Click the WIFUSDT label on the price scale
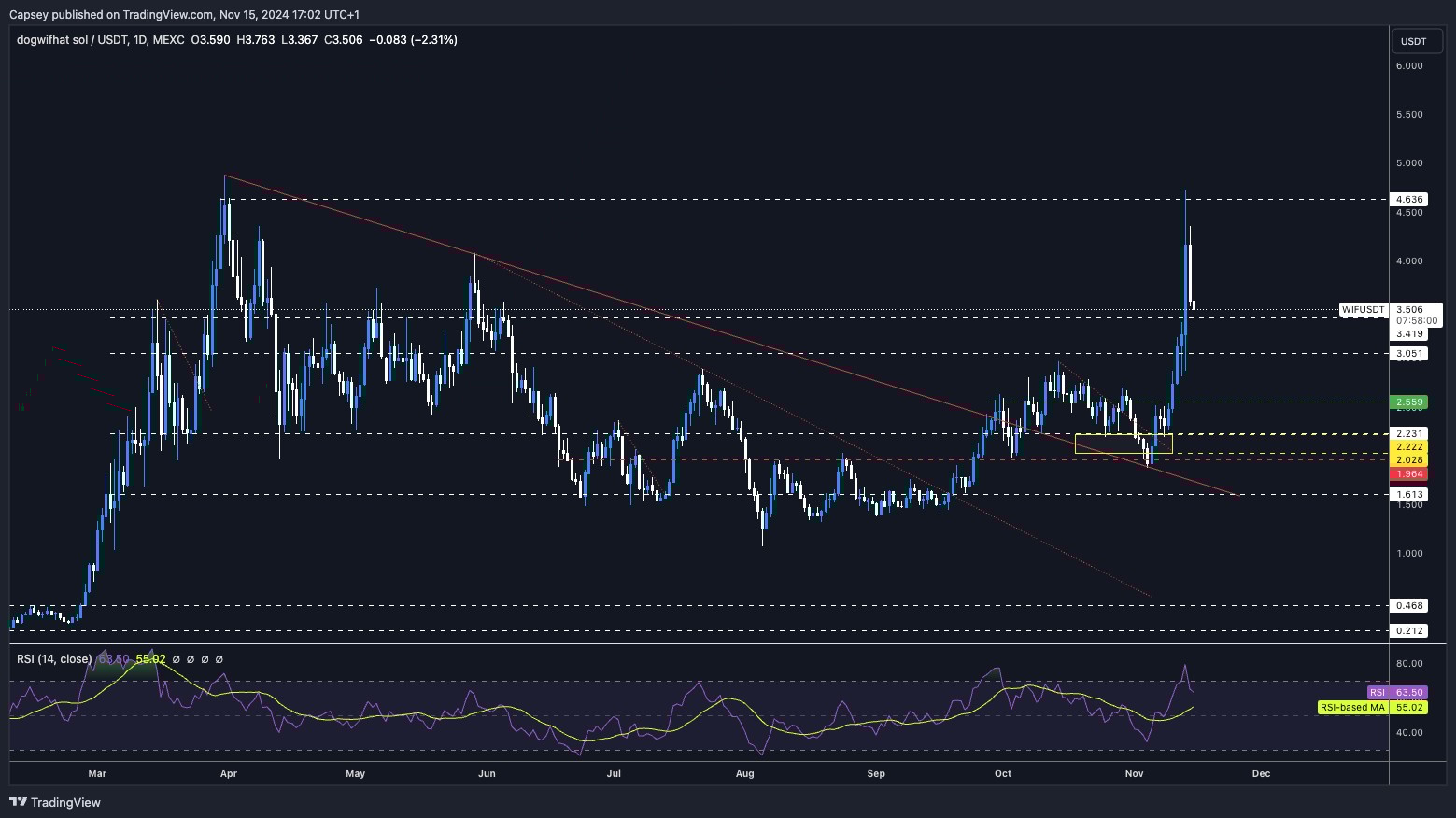The image size is (1456, 818). (1363, 309)
